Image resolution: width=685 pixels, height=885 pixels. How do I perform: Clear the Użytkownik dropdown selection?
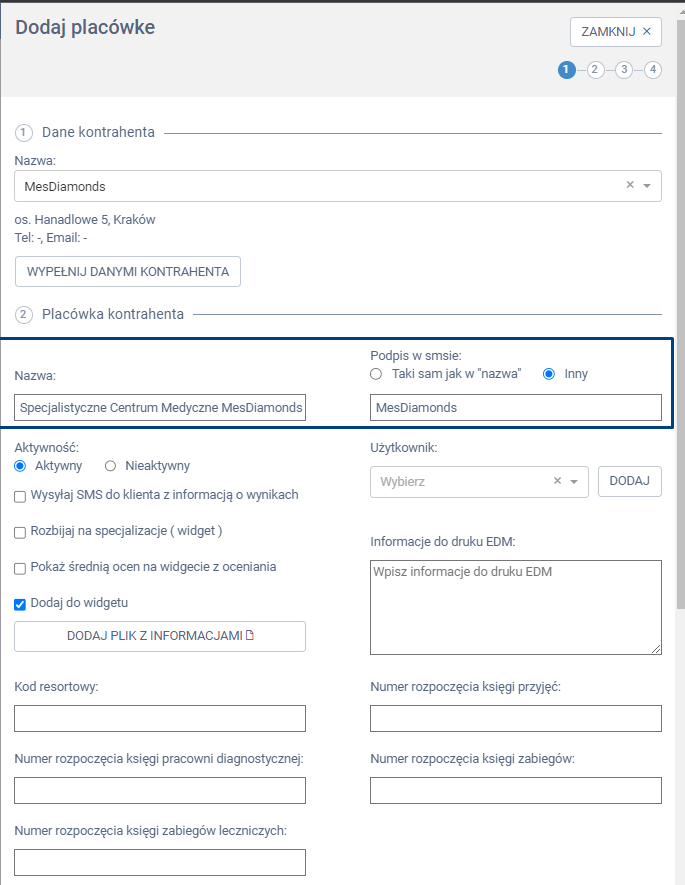tap(558, 481)
